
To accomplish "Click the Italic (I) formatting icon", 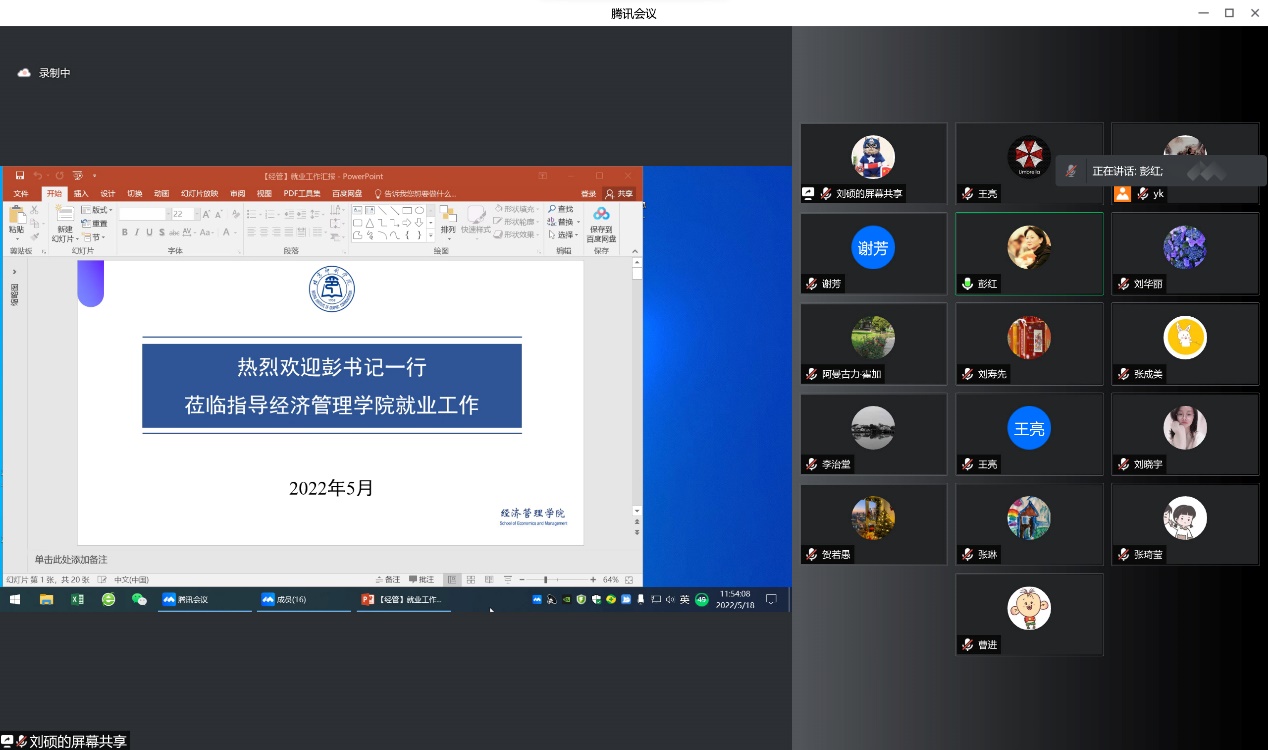I will pos(137,232).
